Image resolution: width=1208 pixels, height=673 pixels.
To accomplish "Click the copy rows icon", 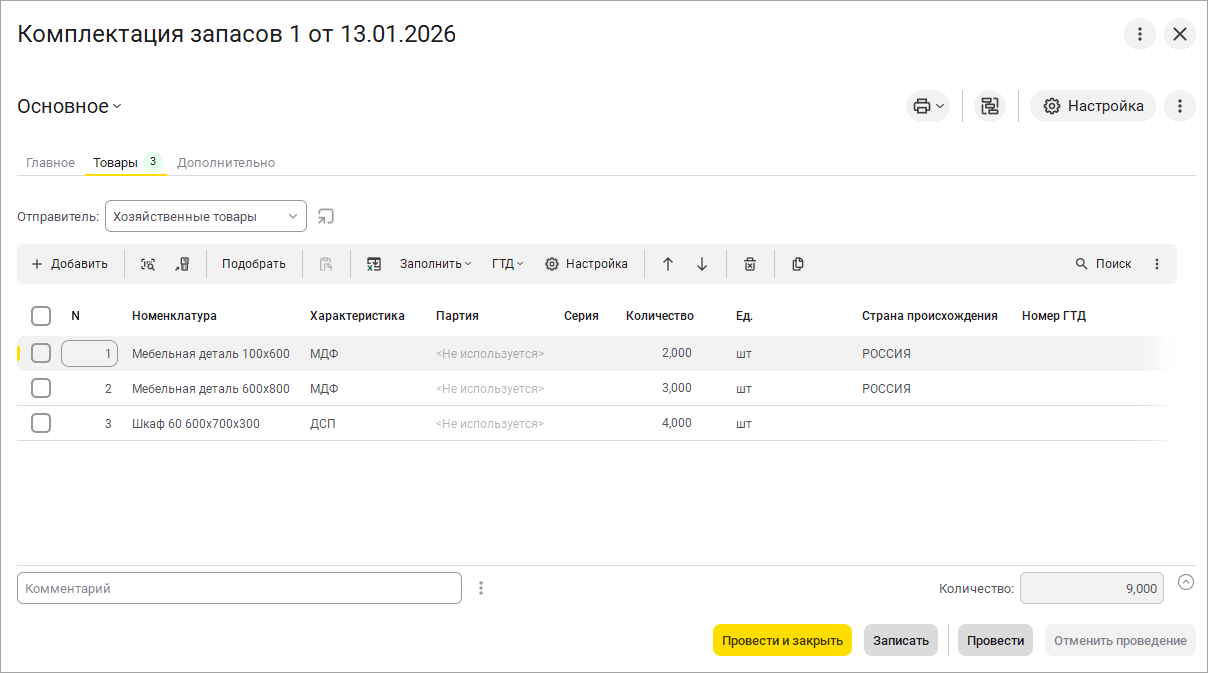I will tap(798, 264).
